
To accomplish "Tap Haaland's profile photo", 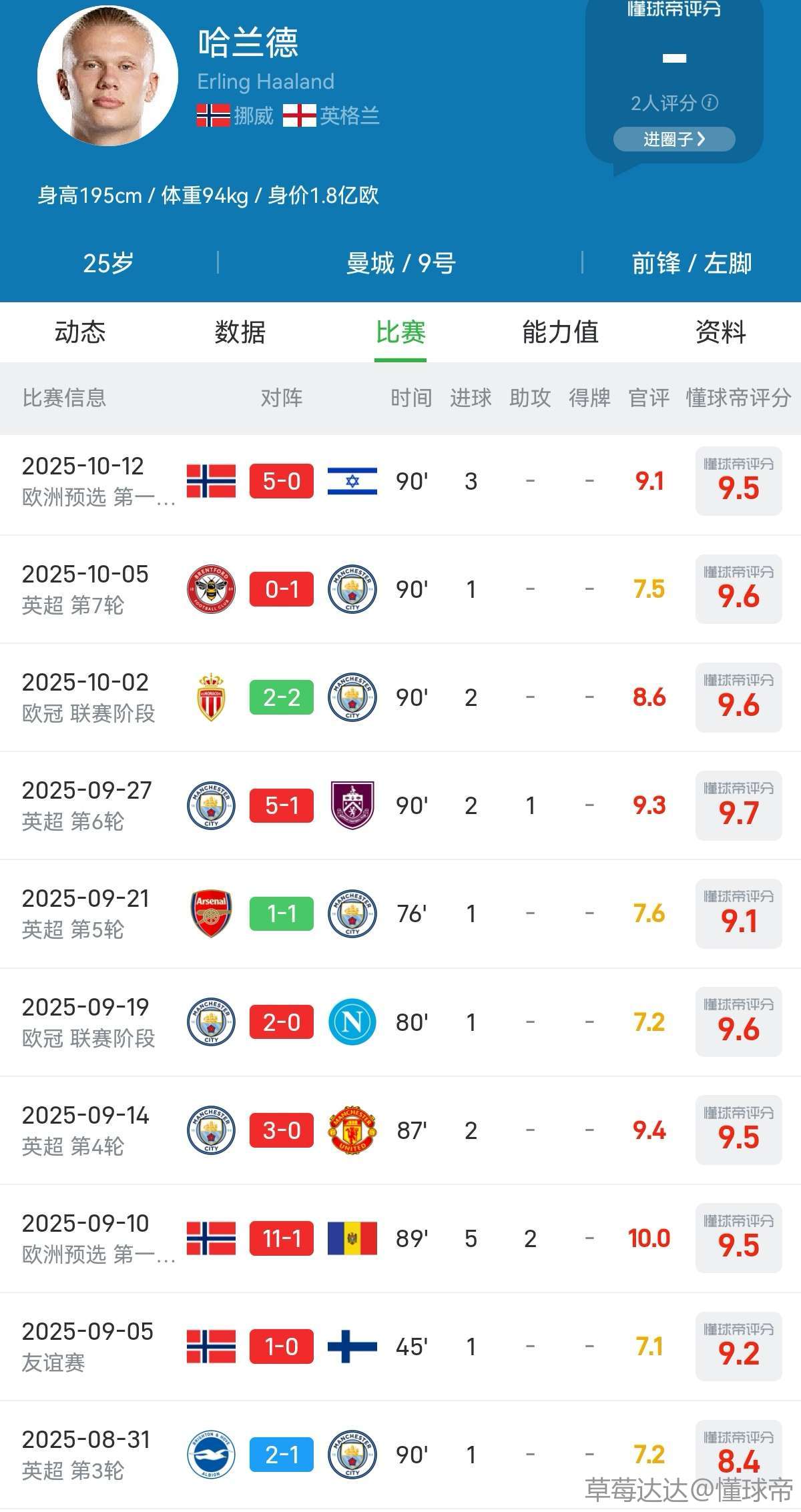I will 107,76.
